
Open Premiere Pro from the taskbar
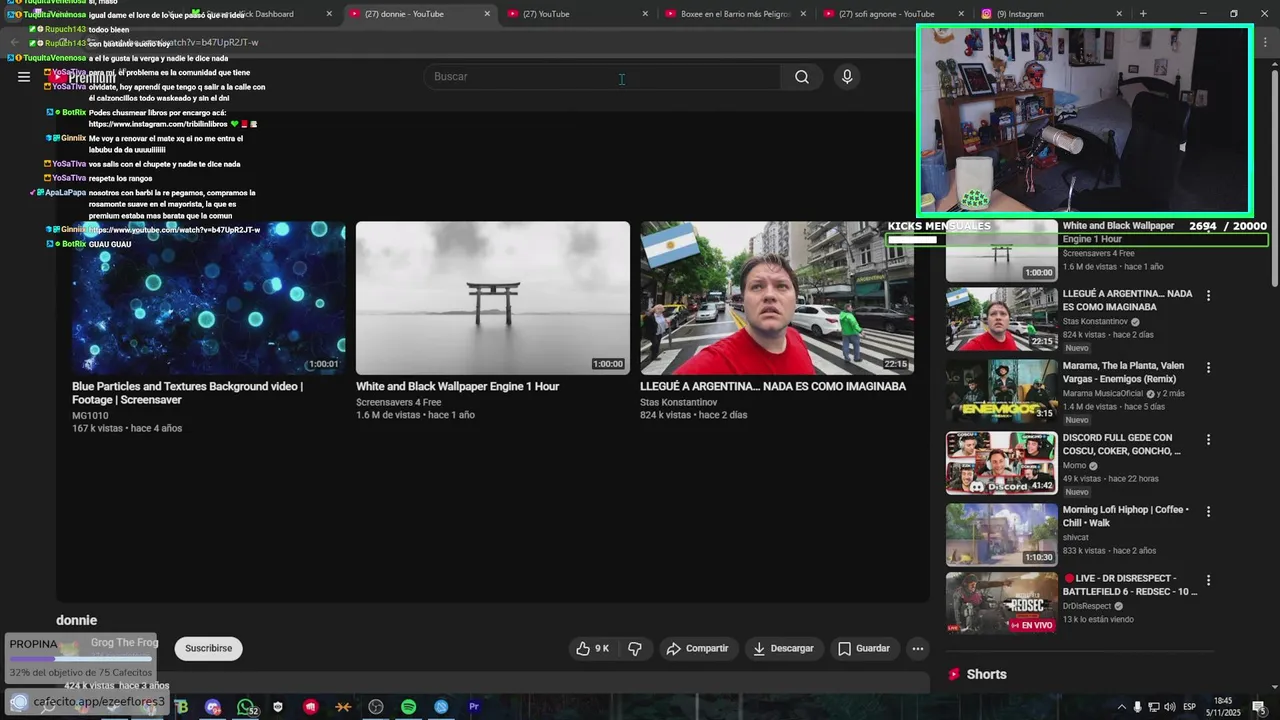(x=474, y=707)
